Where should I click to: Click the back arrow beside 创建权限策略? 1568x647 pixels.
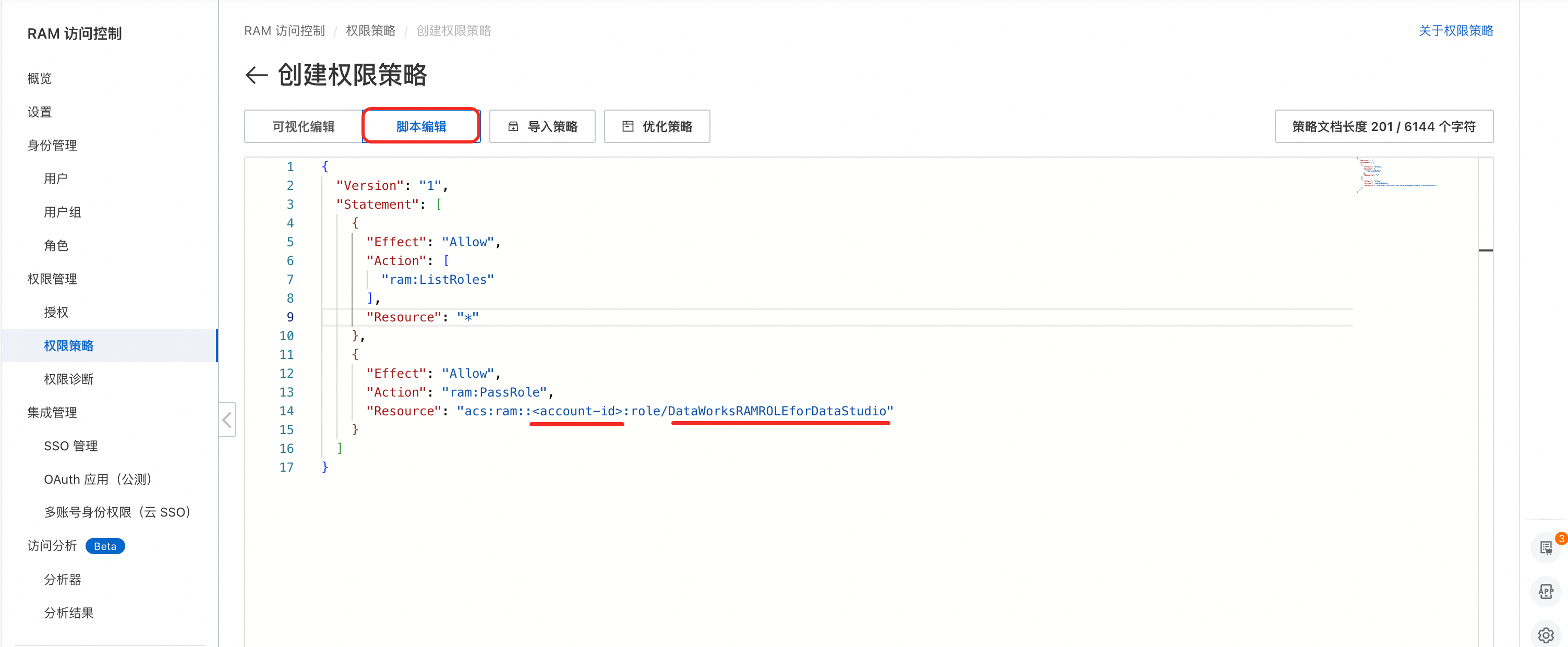tap(256, 76)
